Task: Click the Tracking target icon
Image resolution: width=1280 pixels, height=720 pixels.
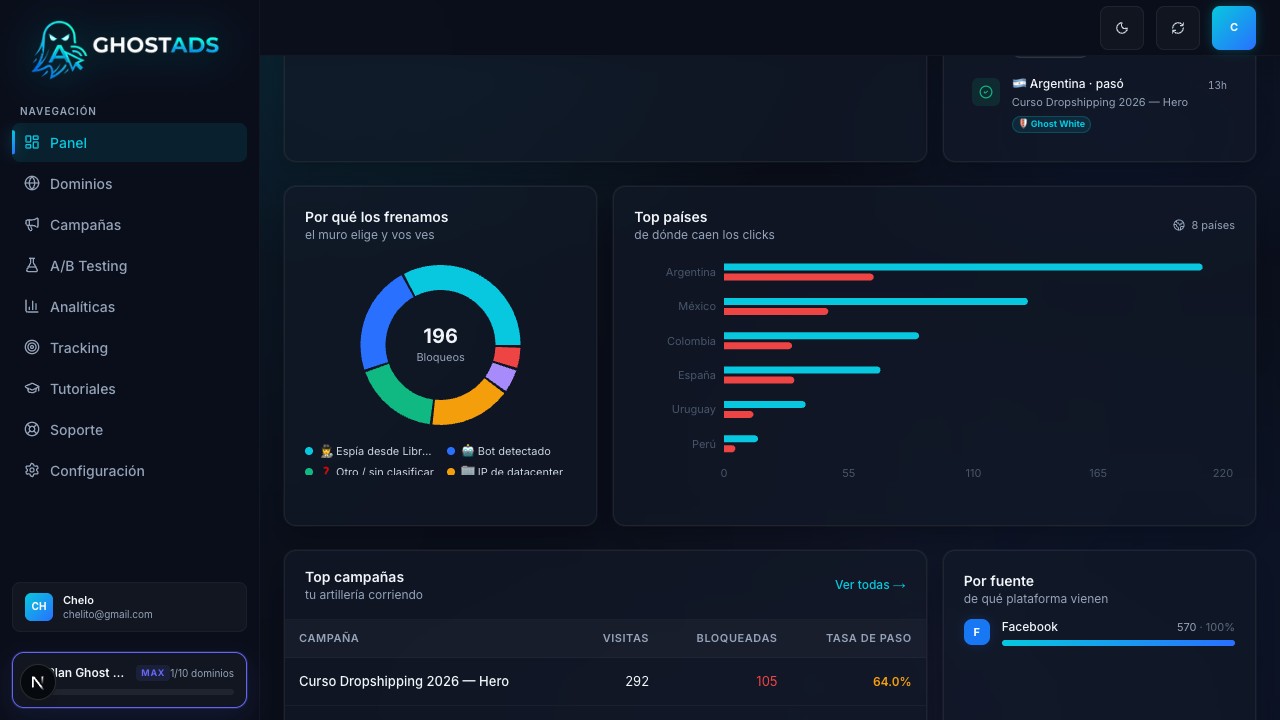Action: 32,347
